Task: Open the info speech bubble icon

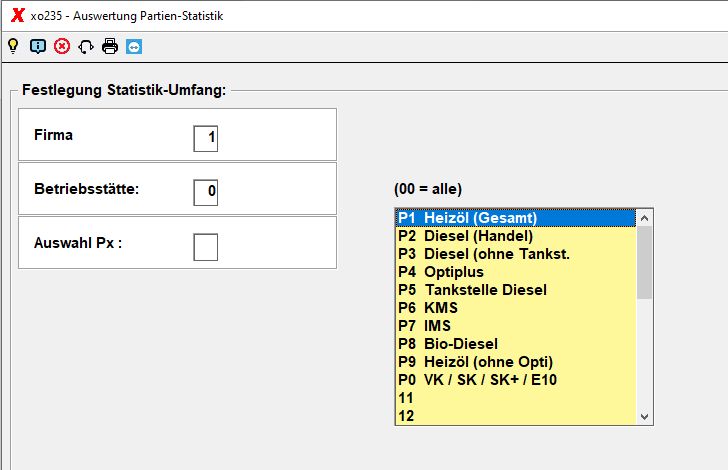Action: (x=38, y=46)
